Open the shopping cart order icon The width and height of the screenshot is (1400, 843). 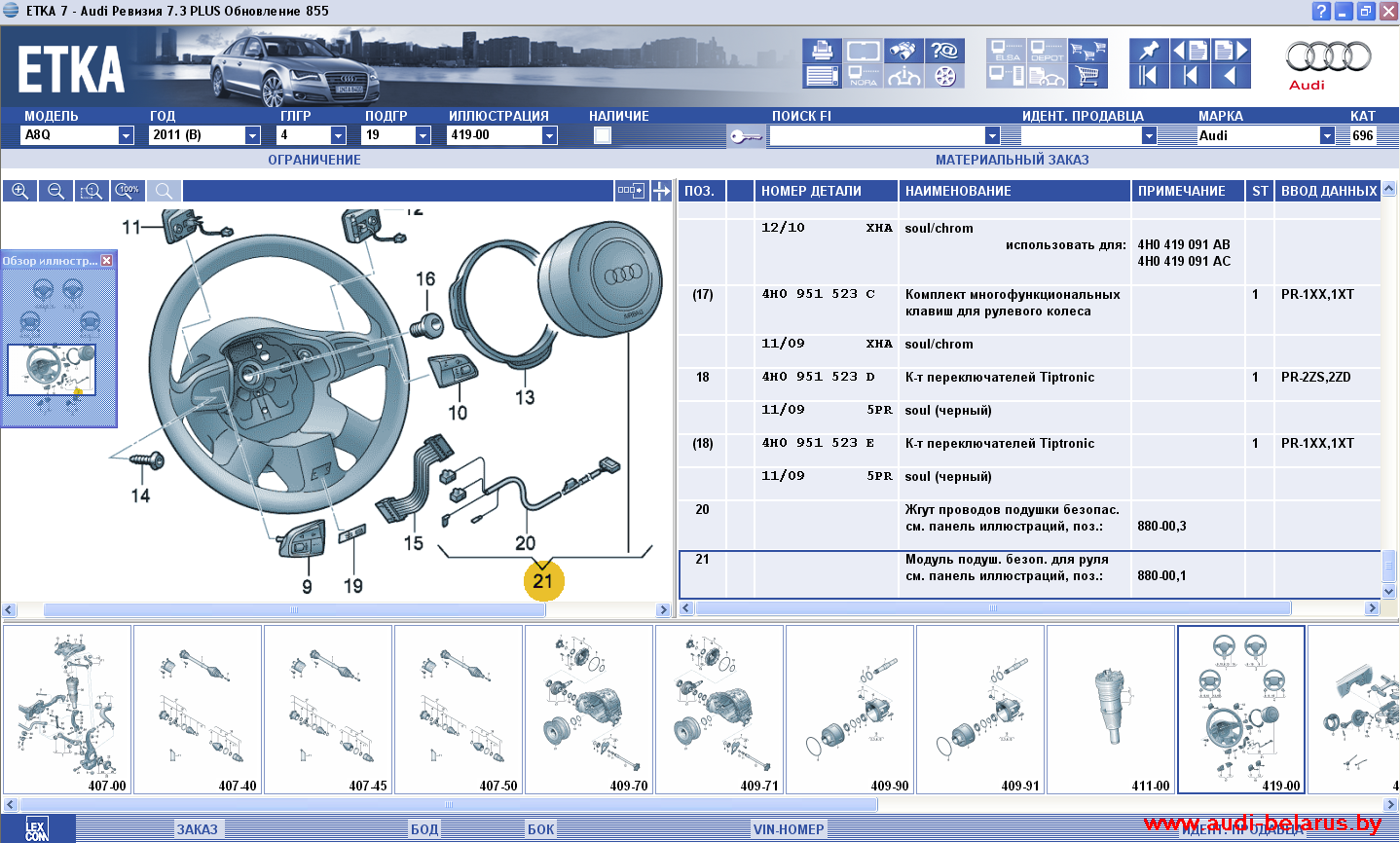point(1088,76)
